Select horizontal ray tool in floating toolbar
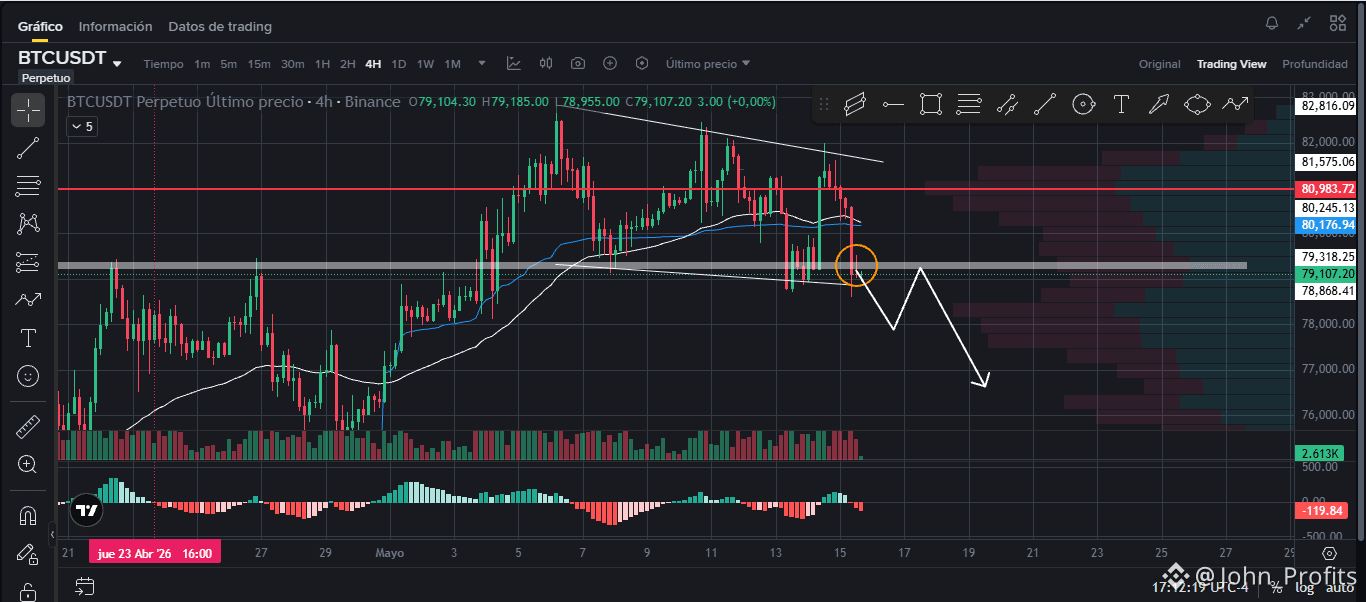Image resolution: width=1366 pixels, height=602 pixels. point(893,104)
